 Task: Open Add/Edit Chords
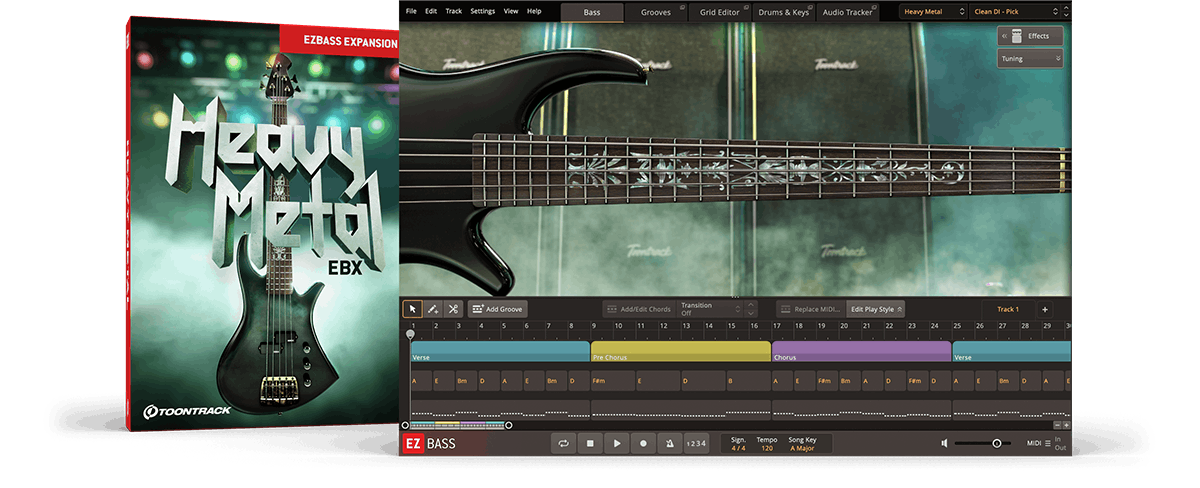point(637,309)
